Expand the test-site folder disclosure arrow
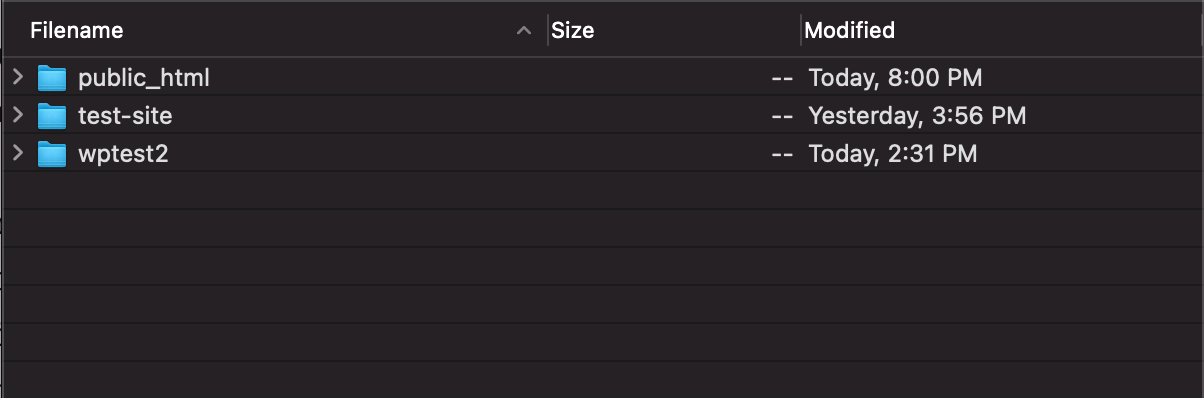 (x=17, y=115)
